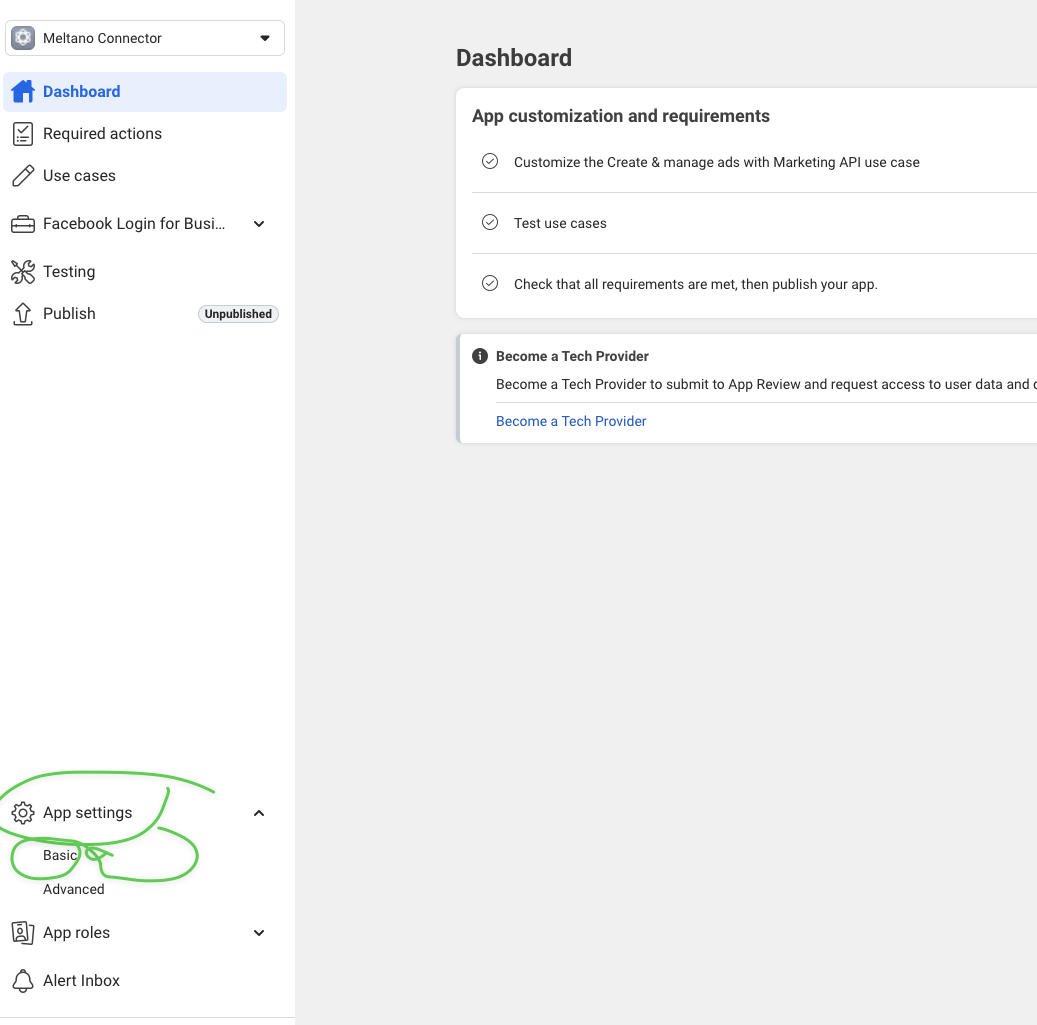
Task: Click the Become a Tech Provider link
Action: pos(570,420)
